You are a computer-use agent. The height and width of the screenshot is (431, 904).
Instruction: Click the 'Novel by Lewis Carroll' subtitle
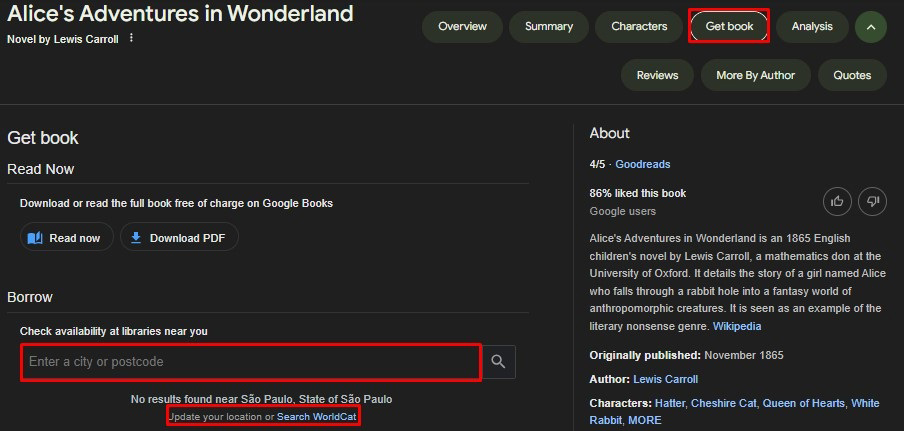point(63,39)
